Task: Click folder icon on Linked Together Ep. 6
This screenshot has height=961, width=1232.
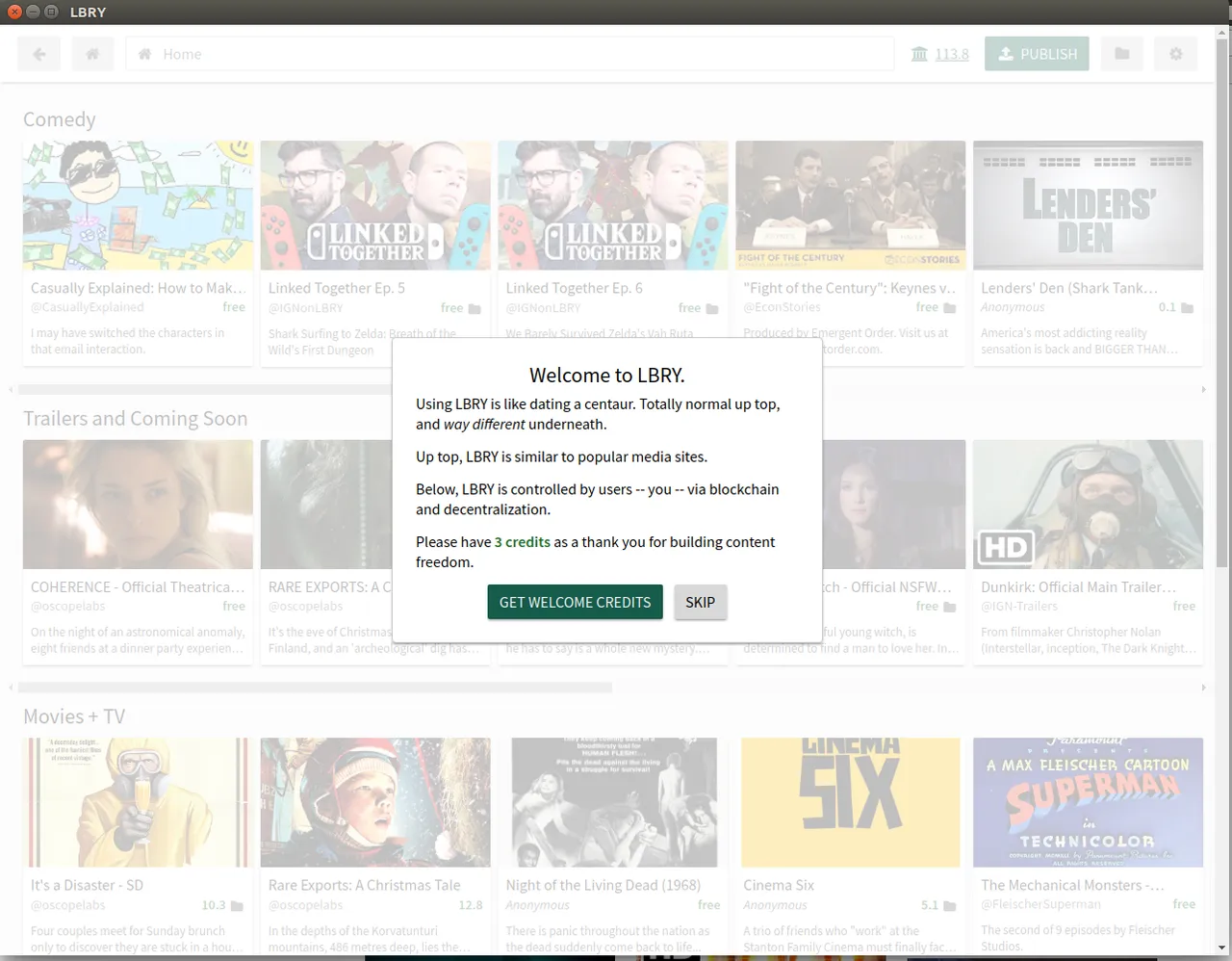Action: 712,309
